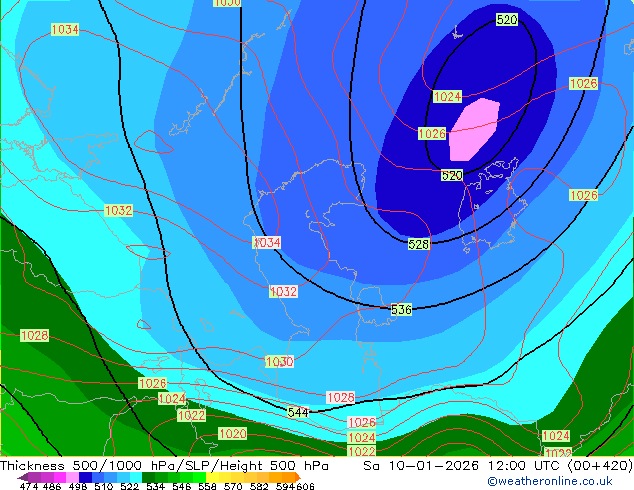634x490 pixels.
Task: Click the pink lowest-thickness area on the map
Action: (x=473, y=130)
